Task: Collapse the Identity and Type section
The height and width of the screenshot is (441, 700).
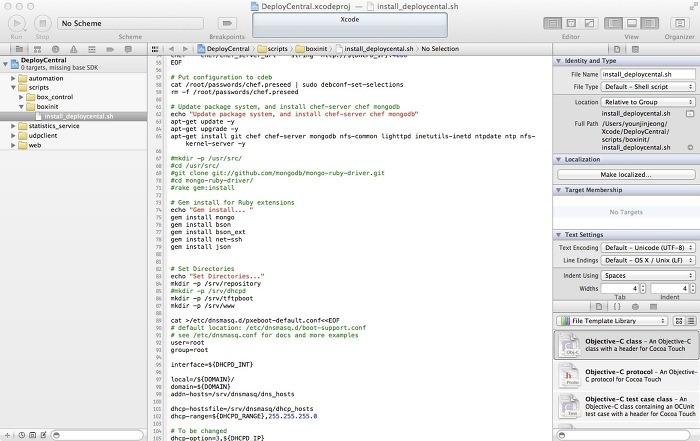Action: (x=558, y=61)
